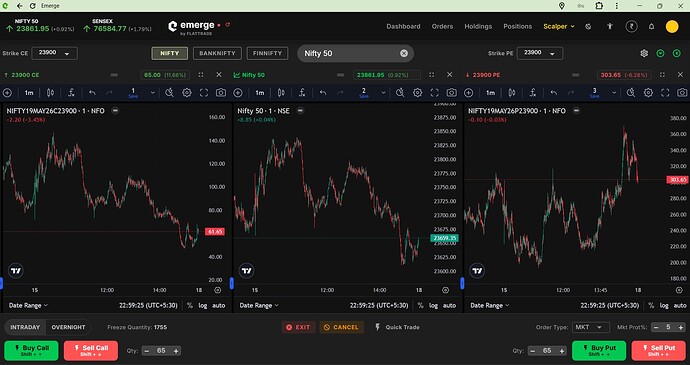
Task: Click the Buy Call button
Action: coord(31,350)
